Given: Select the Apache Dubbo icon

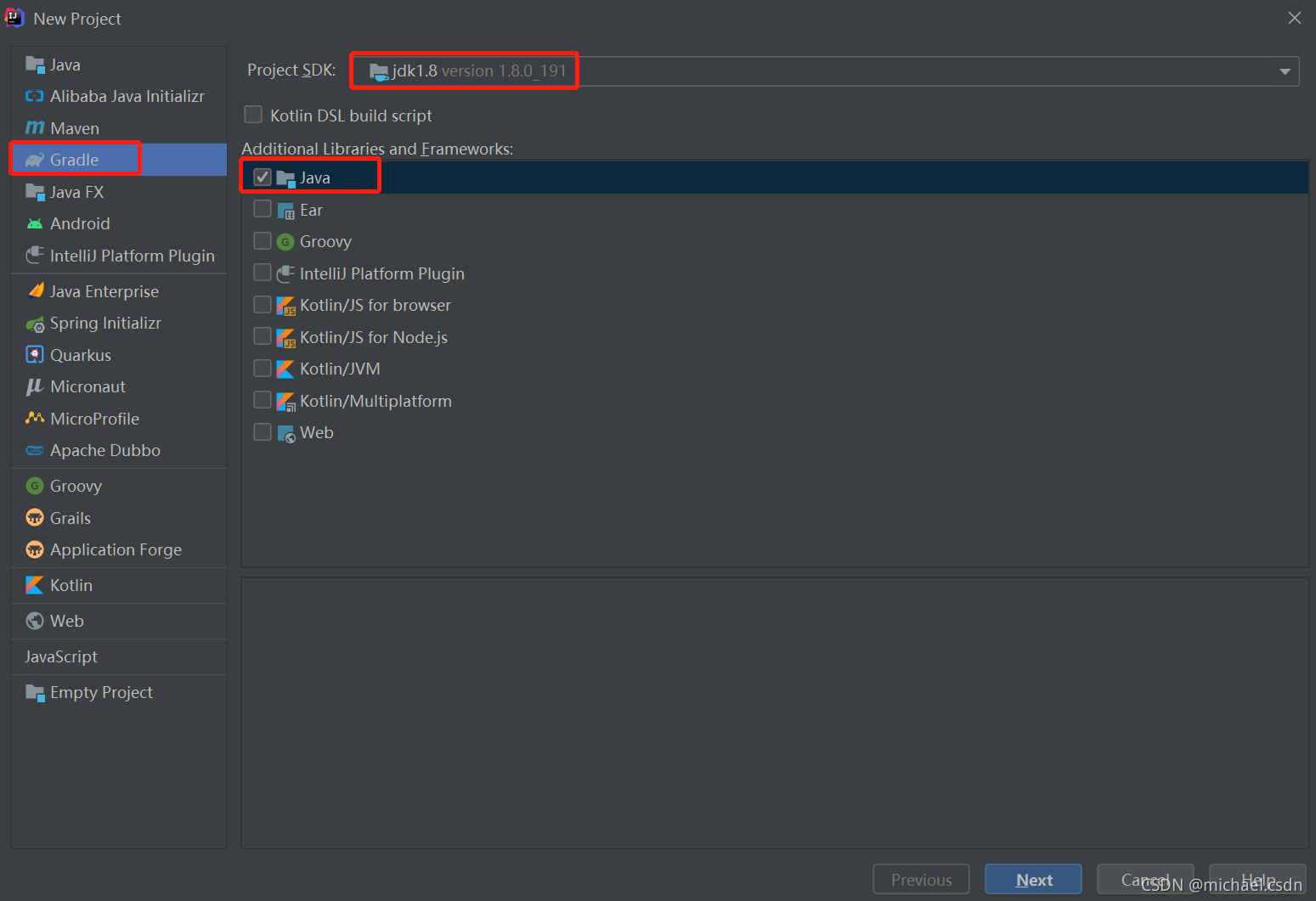Looking at the screenshot, I should point(35,450).
